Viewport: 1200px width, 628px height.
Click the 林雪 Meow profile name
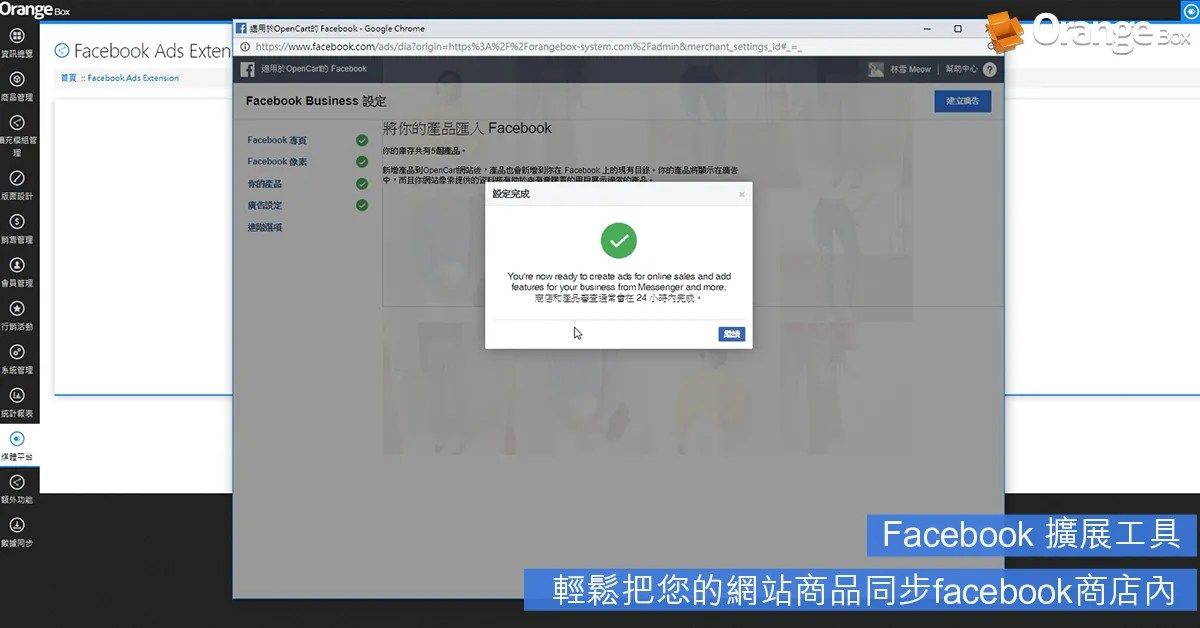(x=909, y=69)
